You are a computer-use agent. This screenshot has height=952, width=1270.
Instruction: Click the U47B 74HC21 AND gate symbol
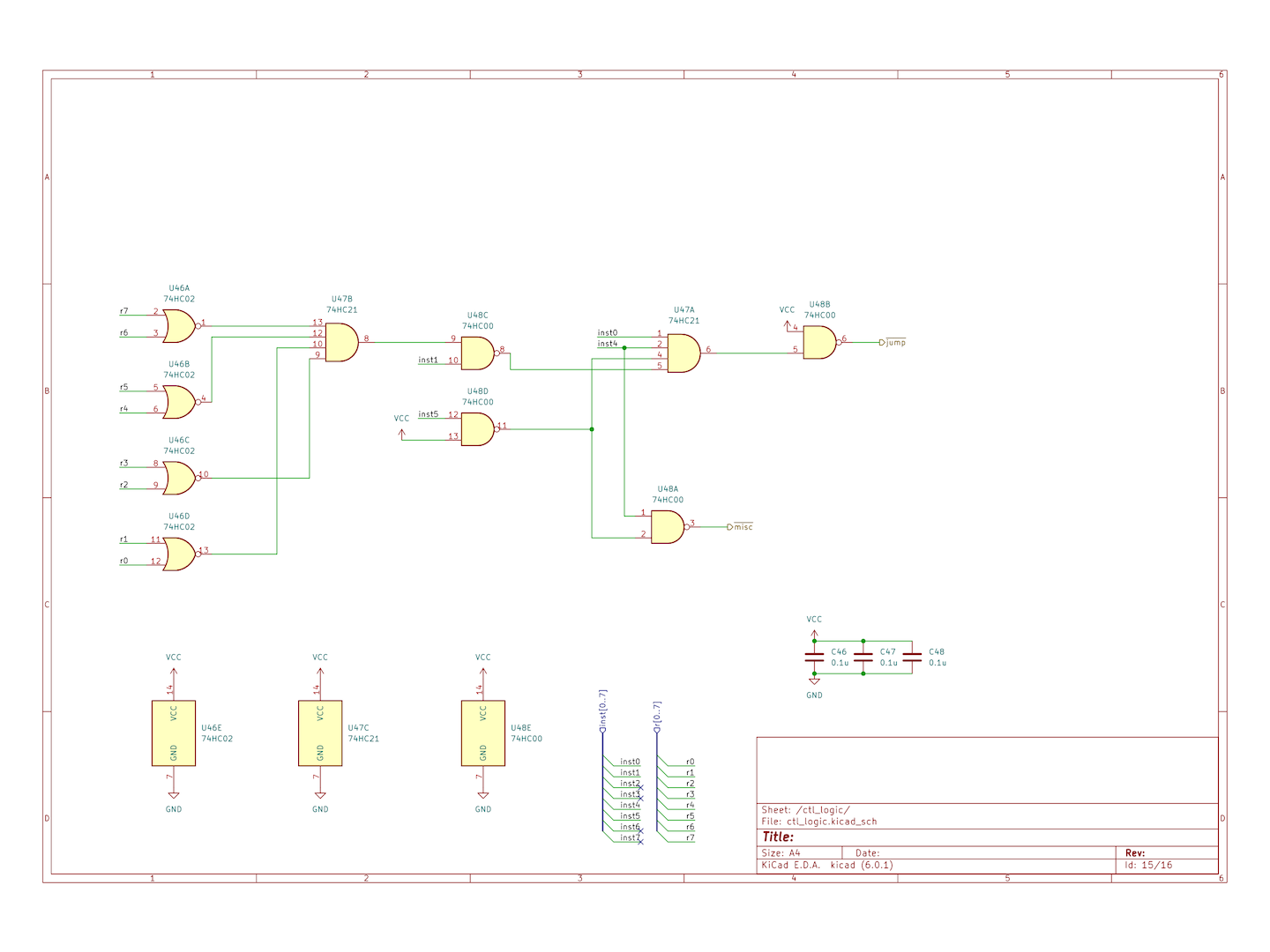(x=341, y=342)
